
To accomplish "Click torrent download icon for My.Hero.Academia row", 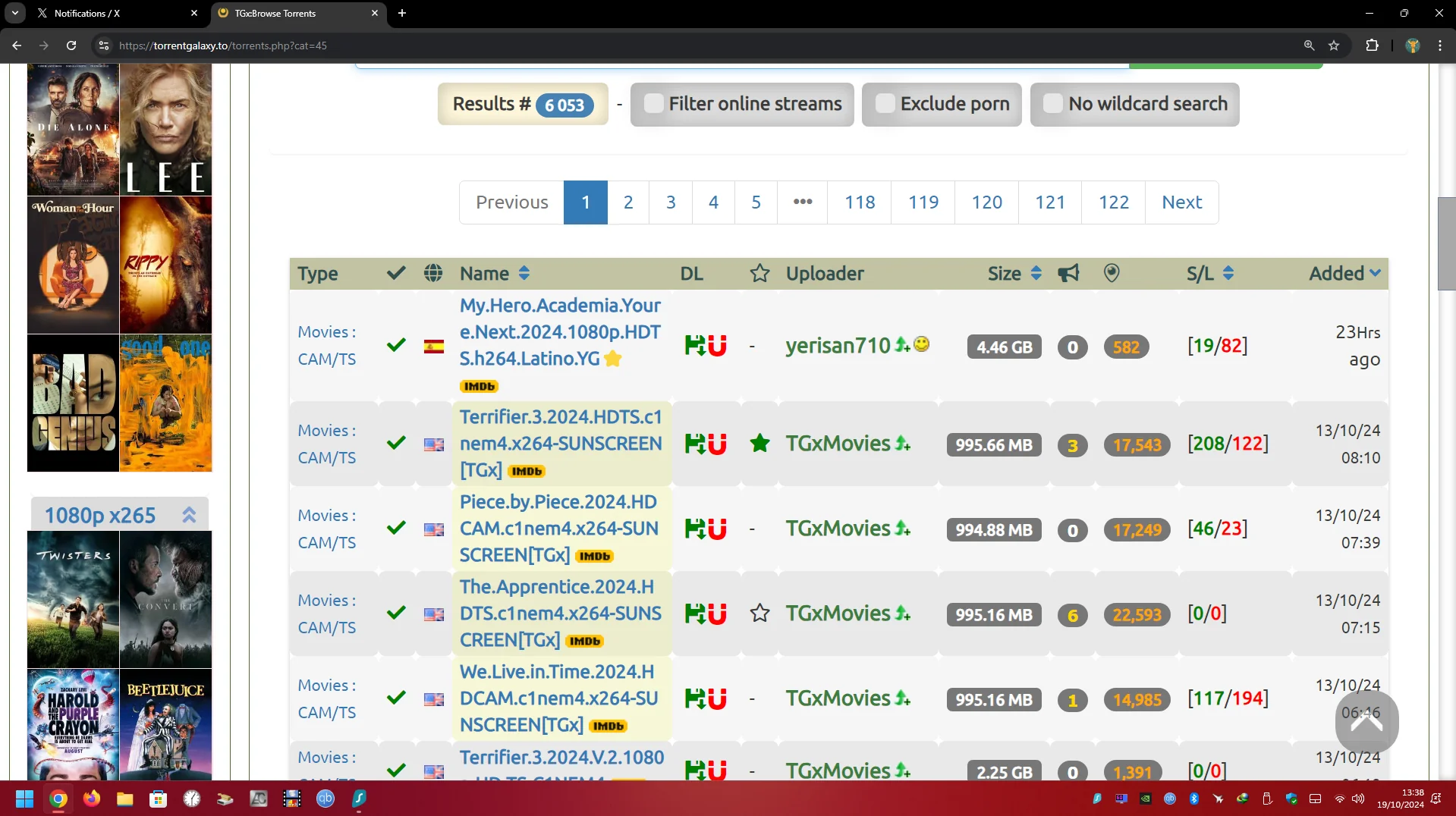I will (x=694, y=346).
